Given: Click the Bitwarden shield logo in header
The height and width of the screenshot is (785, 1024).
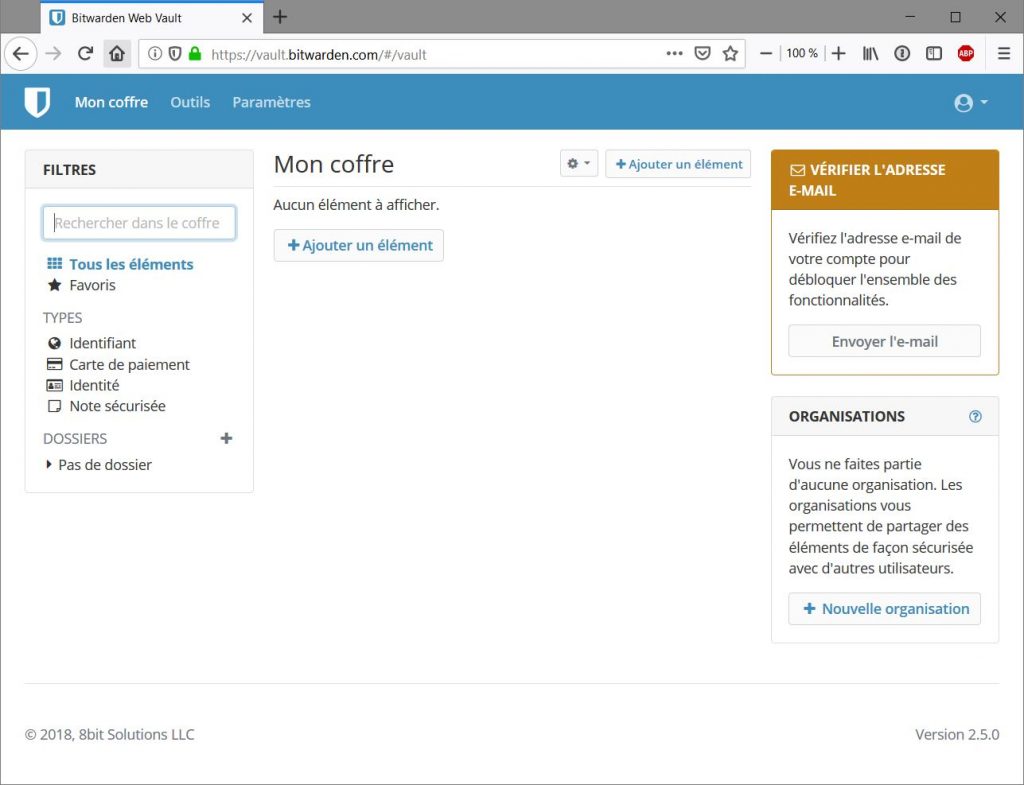Looking at the screenshot, I should 37,102.
